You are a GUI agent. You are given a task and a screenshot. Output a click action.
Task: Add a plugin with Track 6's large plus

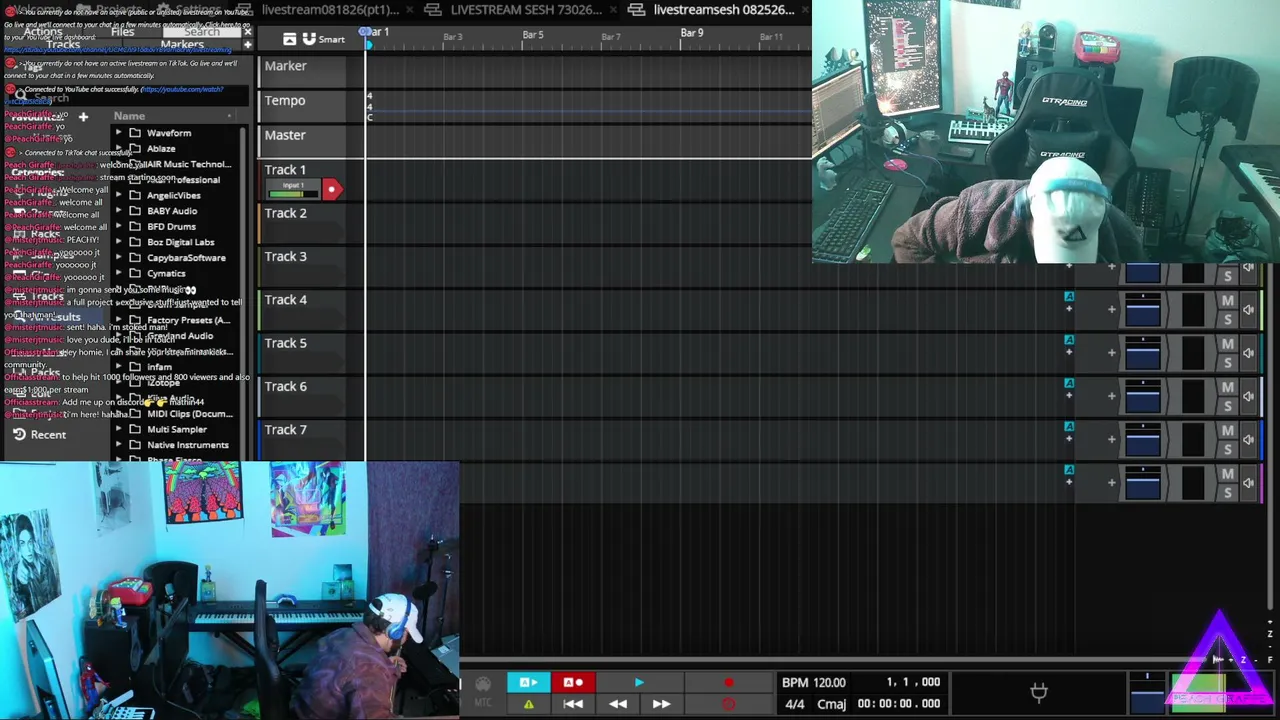[1111, 395]
